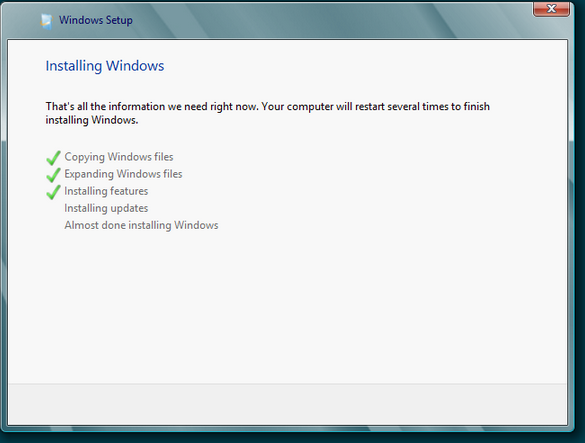Select 'Almost done installing Windows' step text
This screenshot has width=585, height=443.
click(141, 225)
